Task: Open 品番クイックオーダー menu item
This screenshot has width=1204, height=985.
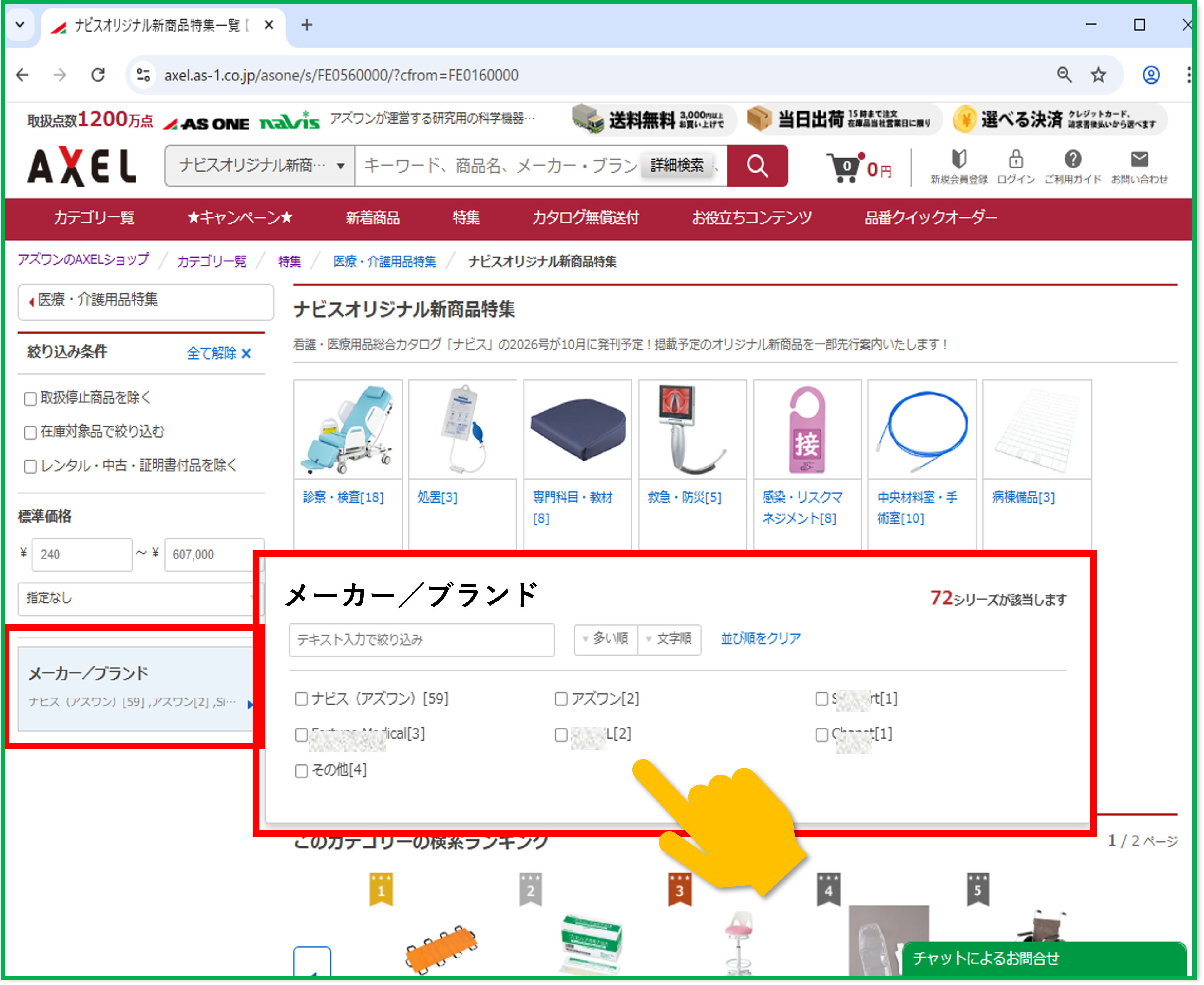Action: (930, 218)
